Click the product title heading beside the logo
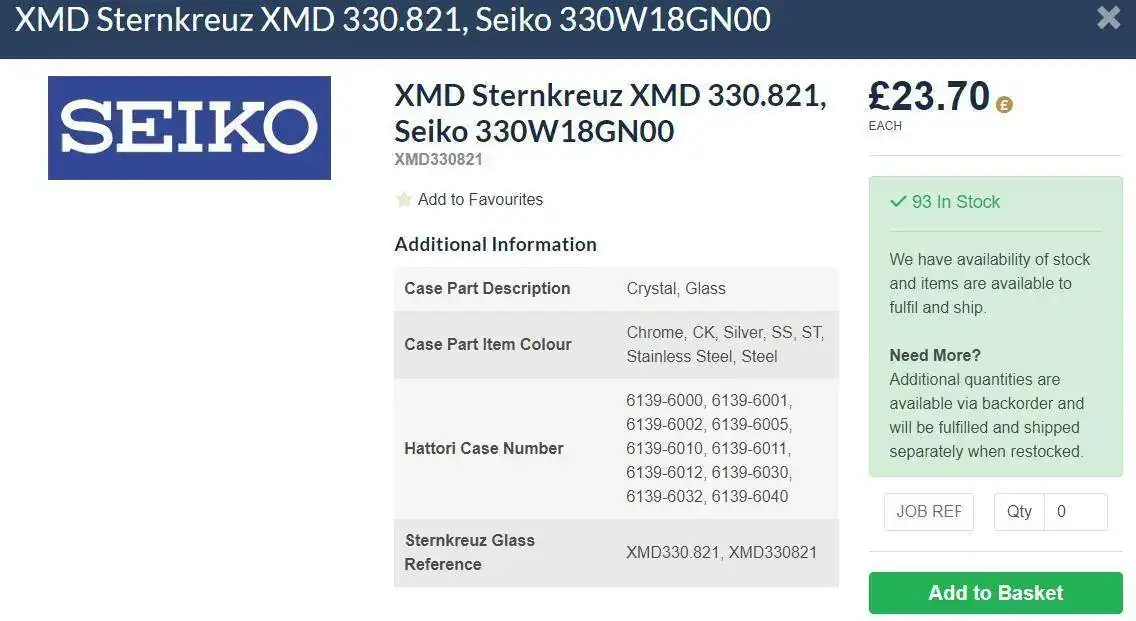 point(610,113)
